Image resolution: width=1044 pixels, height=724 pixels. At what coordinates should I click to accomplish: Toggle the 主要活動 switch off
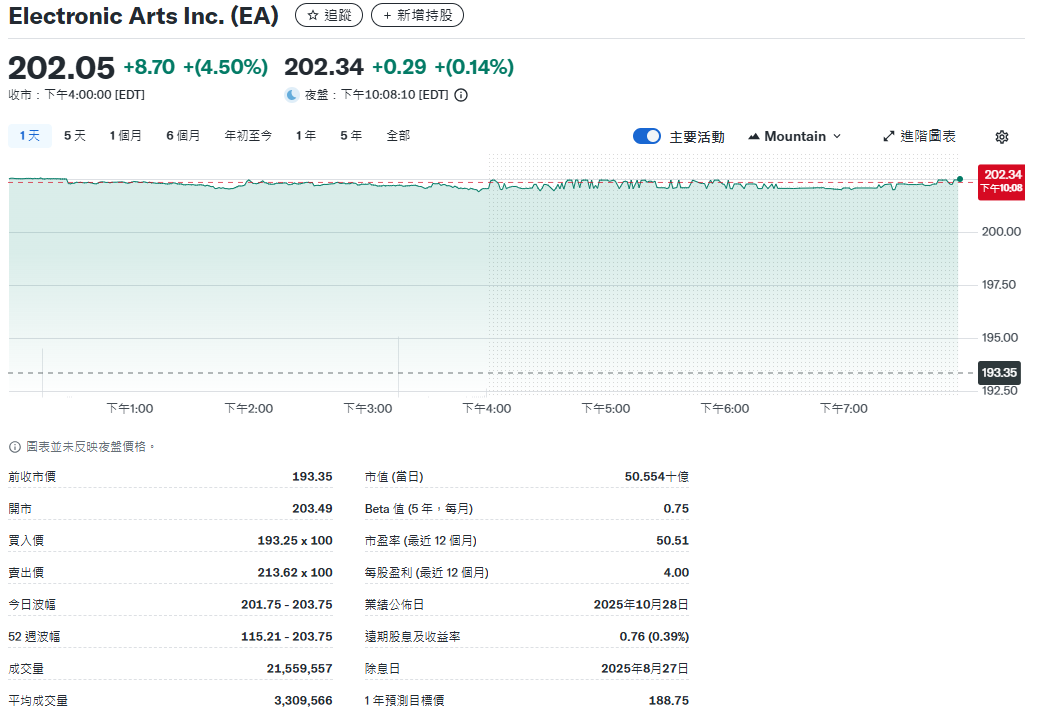tap(647, 137)
